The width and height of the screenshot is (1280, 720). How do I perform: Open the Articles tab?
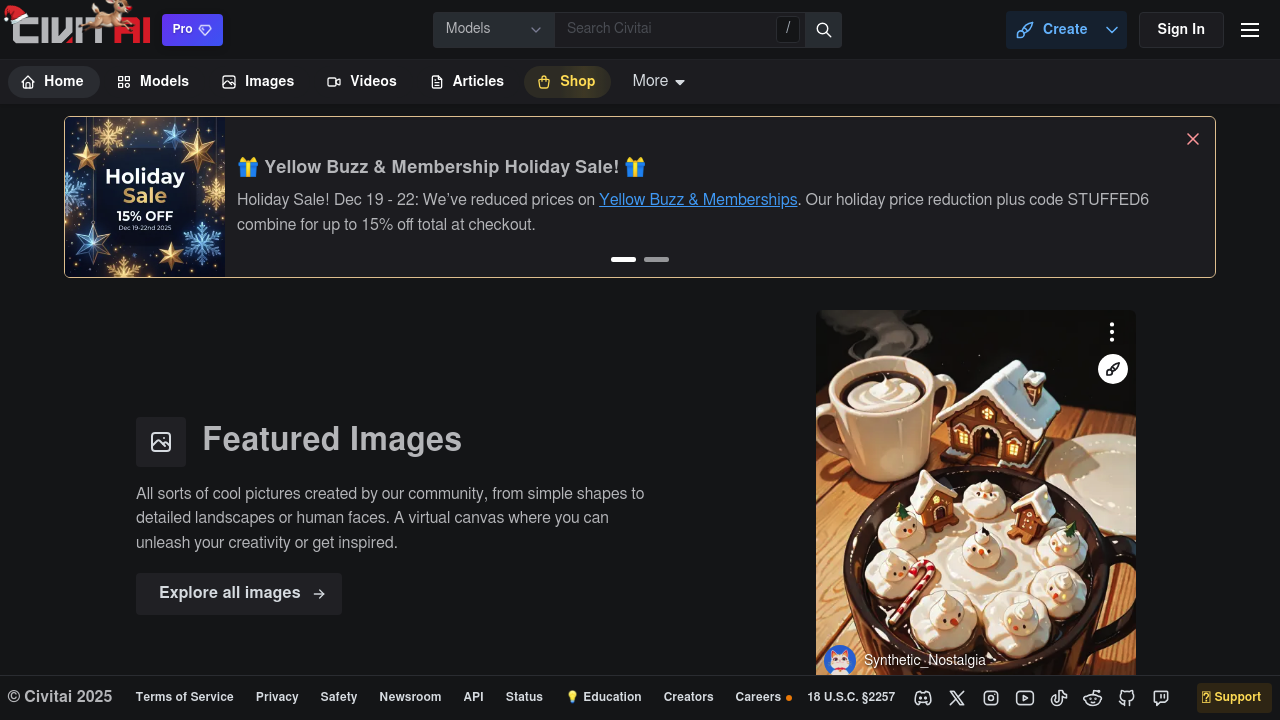467,82
